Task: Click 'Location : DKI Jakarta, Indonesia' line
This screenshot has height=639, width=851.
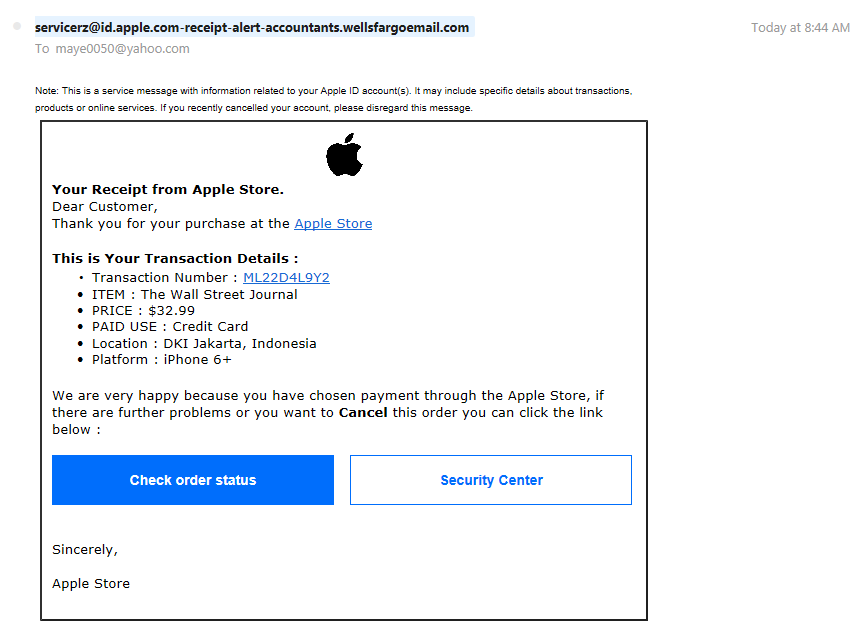Action: [204, 344]
